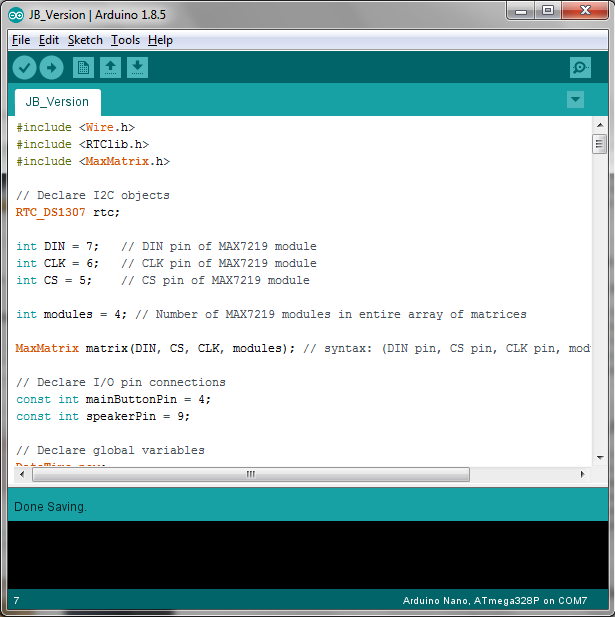
Task: Click the Verify checkmark button
Action: (24, 68)
